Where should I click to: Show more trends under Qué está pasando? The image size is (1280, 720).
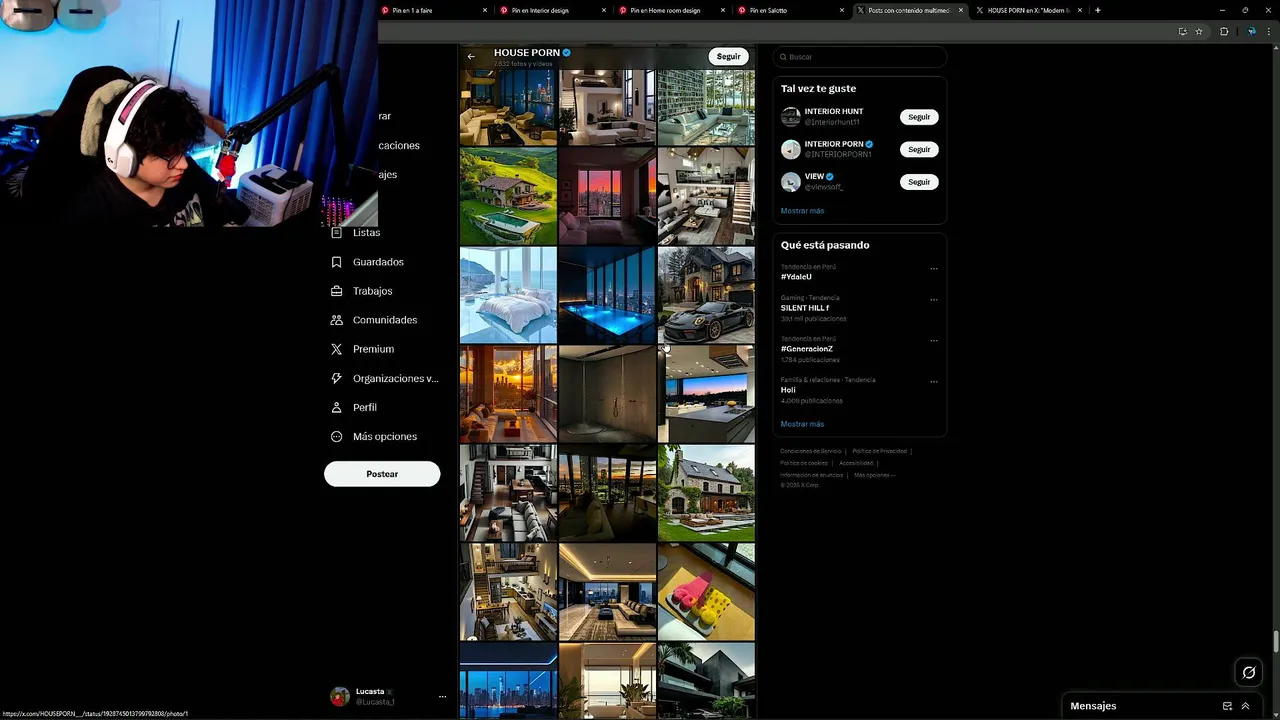(802, 424)
